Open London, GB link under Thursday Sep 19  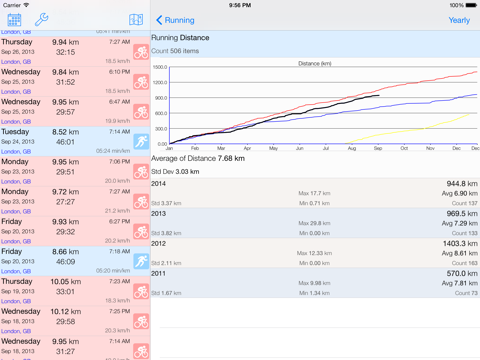16,301
